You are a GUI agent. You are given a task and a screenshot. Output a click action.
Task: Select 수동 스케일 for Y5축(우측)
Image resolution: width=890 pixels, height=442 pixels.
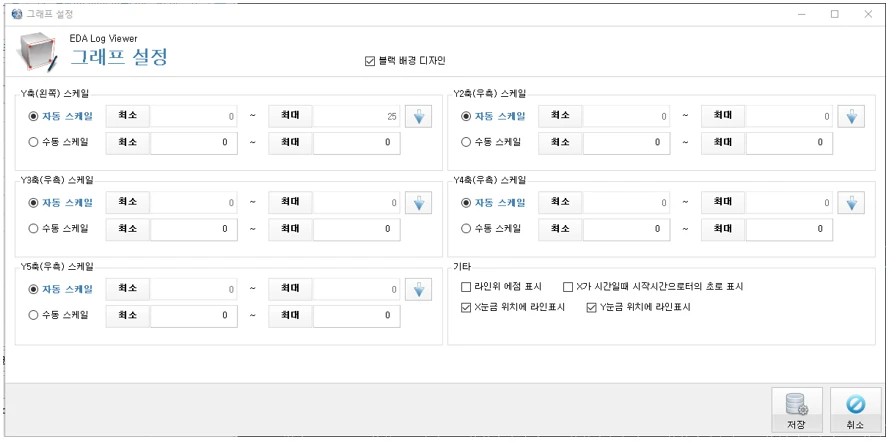coord(59,315)
